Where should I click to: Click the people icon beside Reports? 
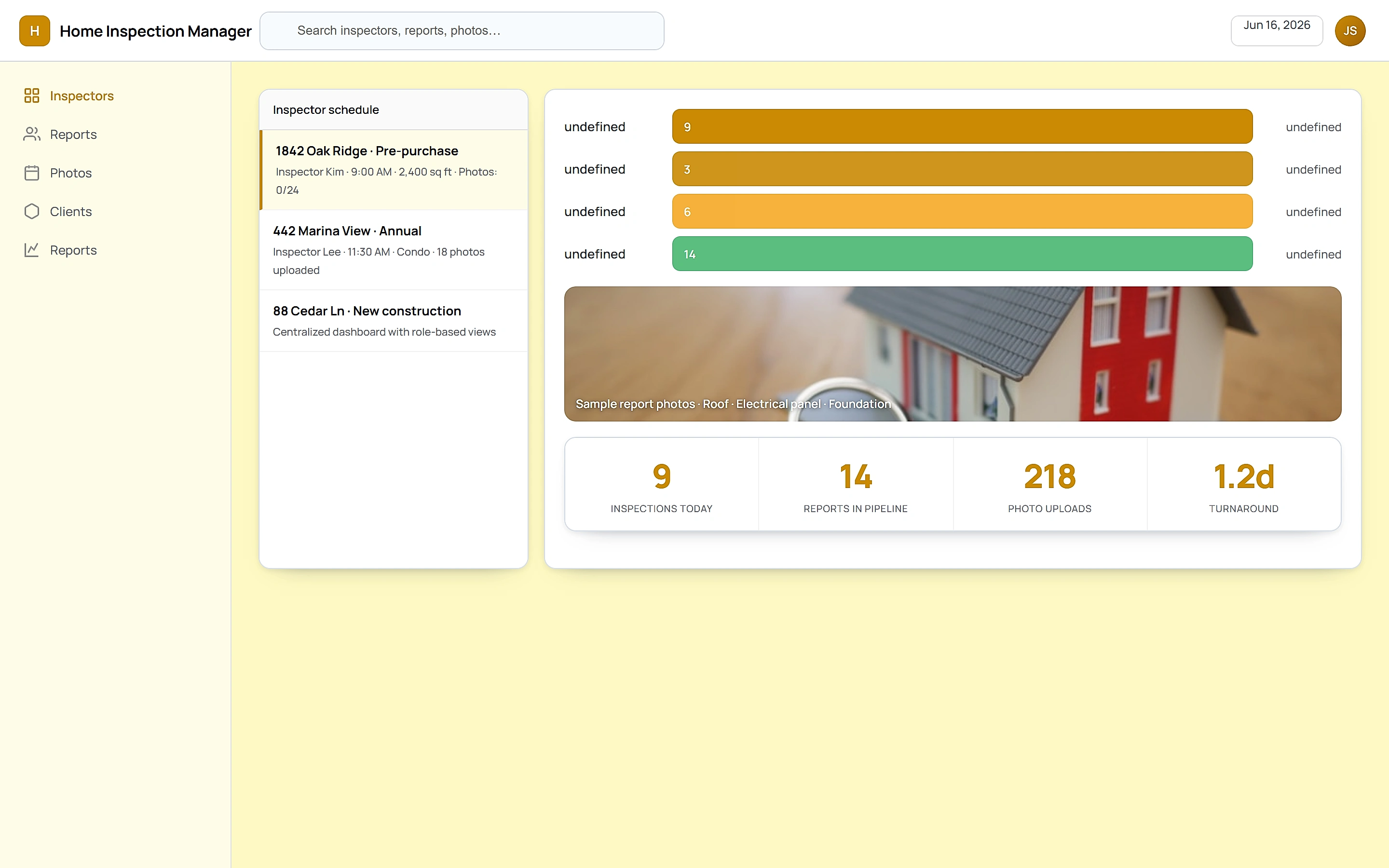coord(31,134)
